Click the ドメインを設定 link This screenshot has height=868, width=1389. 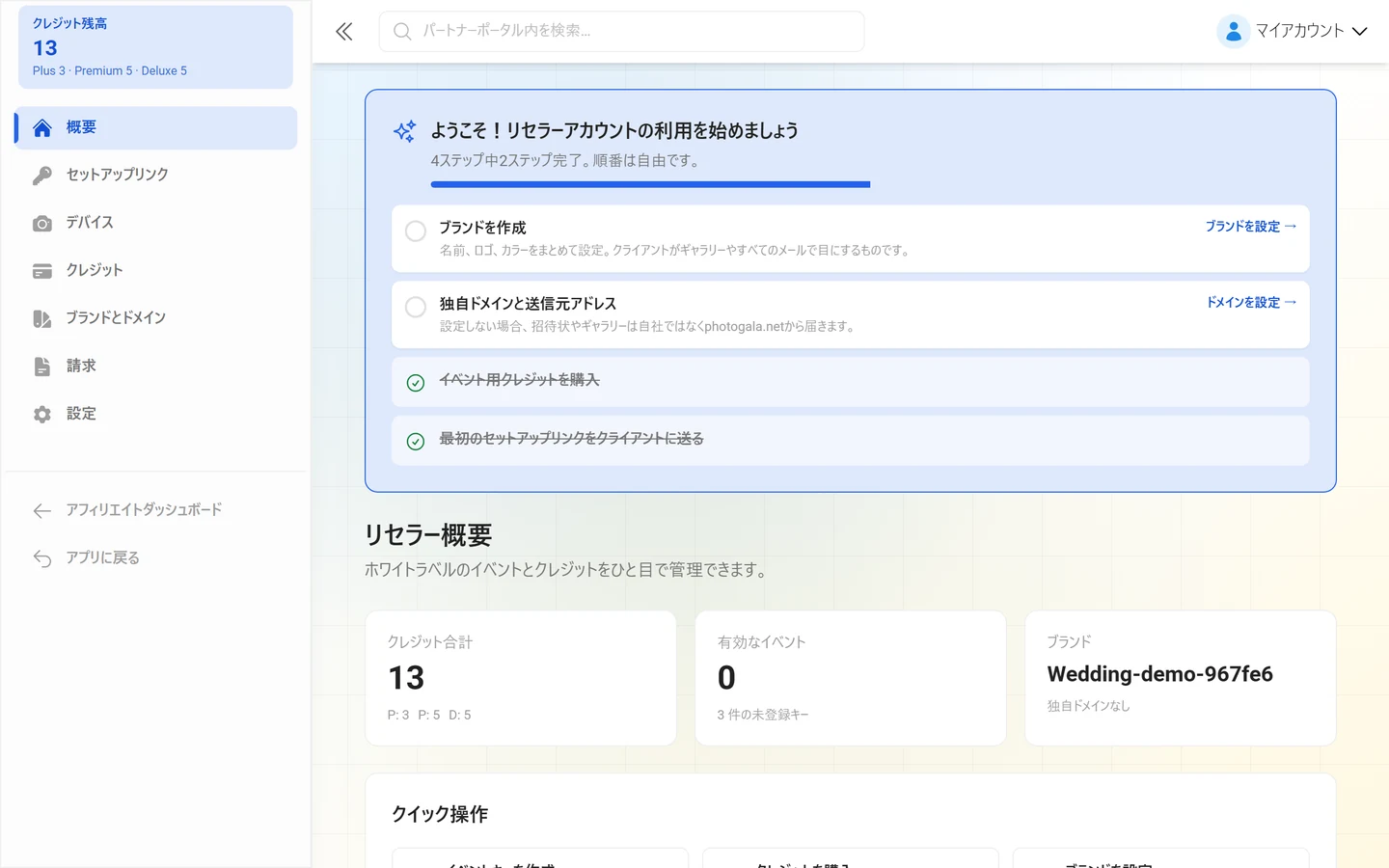pyautogui.click(x=1252, y=303)
